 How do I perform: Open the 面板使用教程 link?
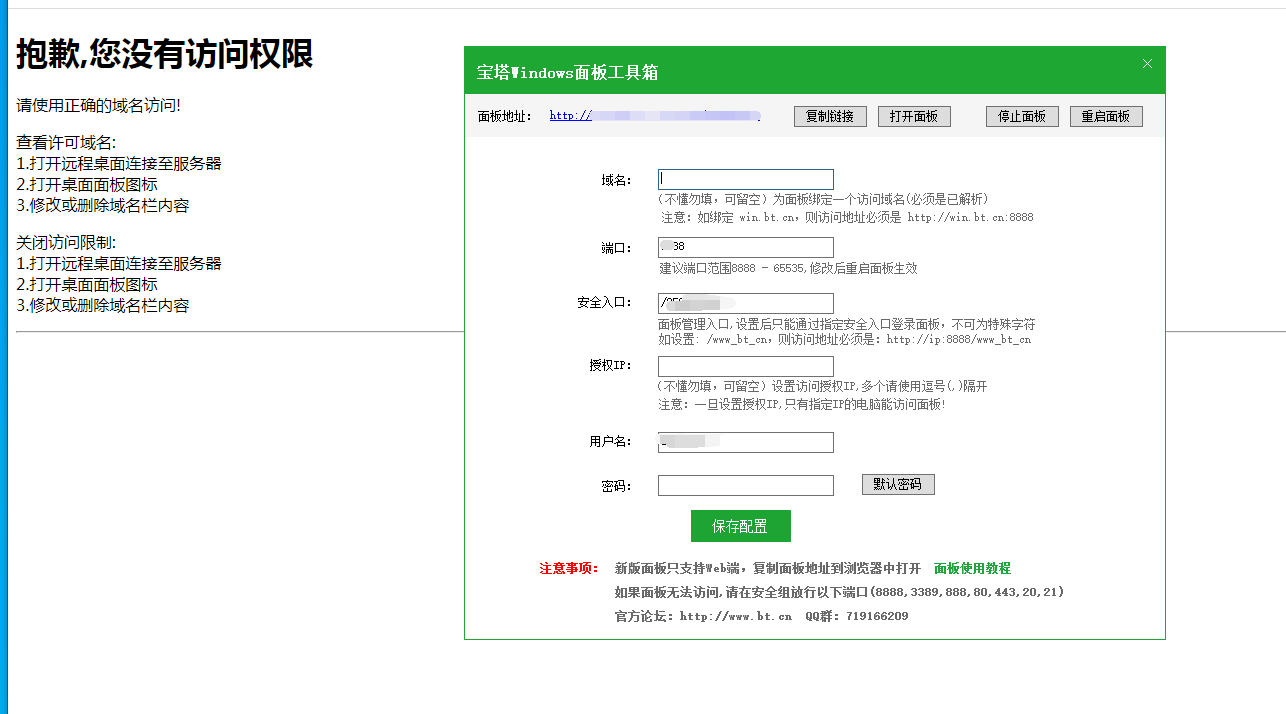(972, 568)
